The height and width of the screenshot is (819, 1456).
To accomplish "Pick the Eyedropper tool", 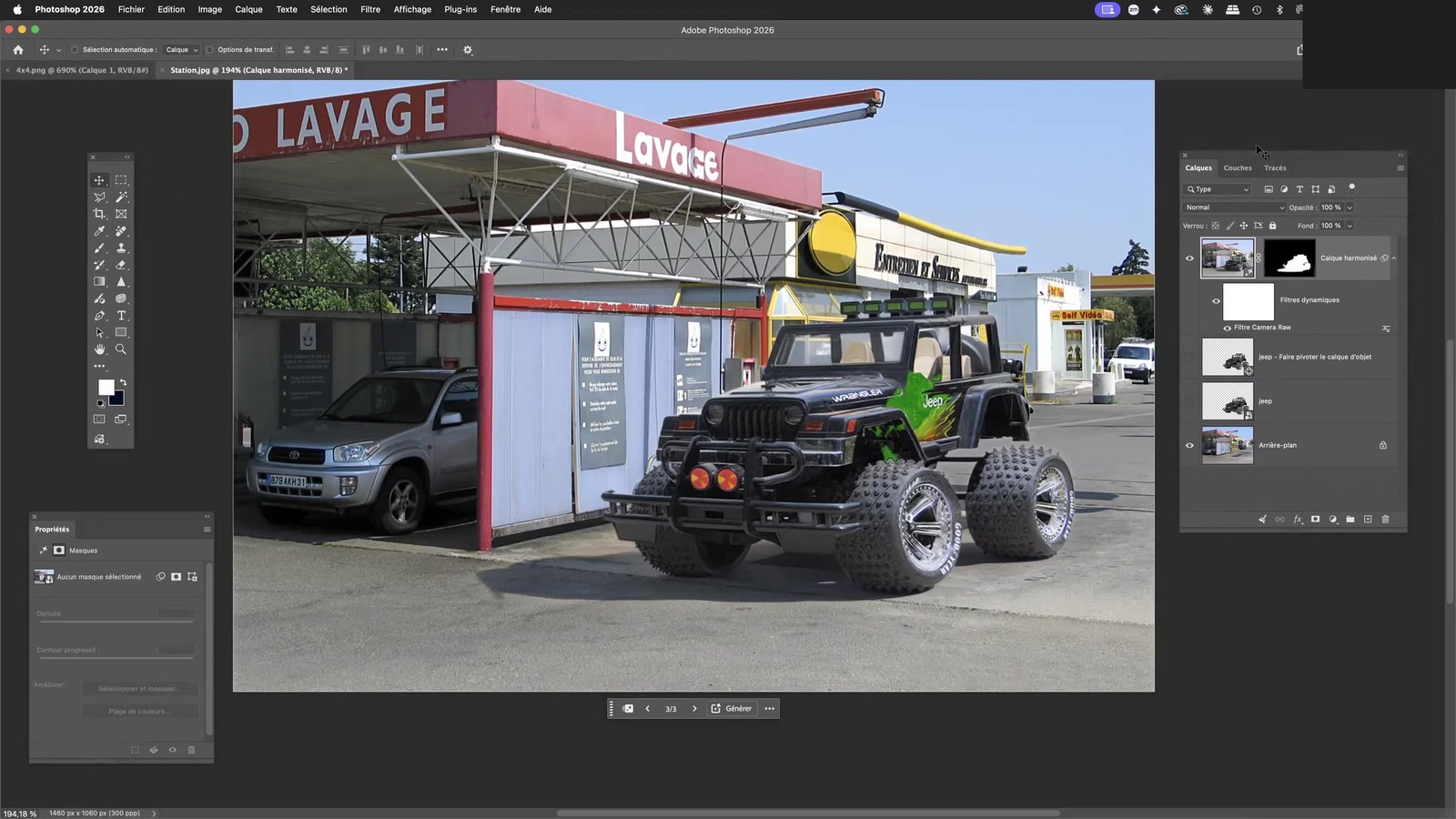I will (99, 231).
